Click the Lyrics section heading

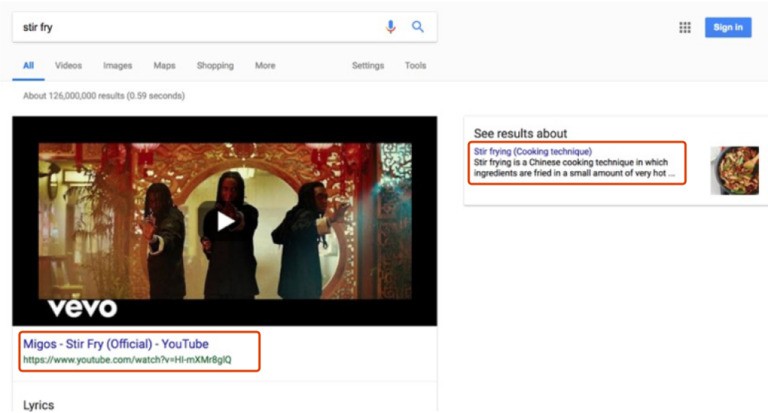pyautogui.click(x=39, y=405)
